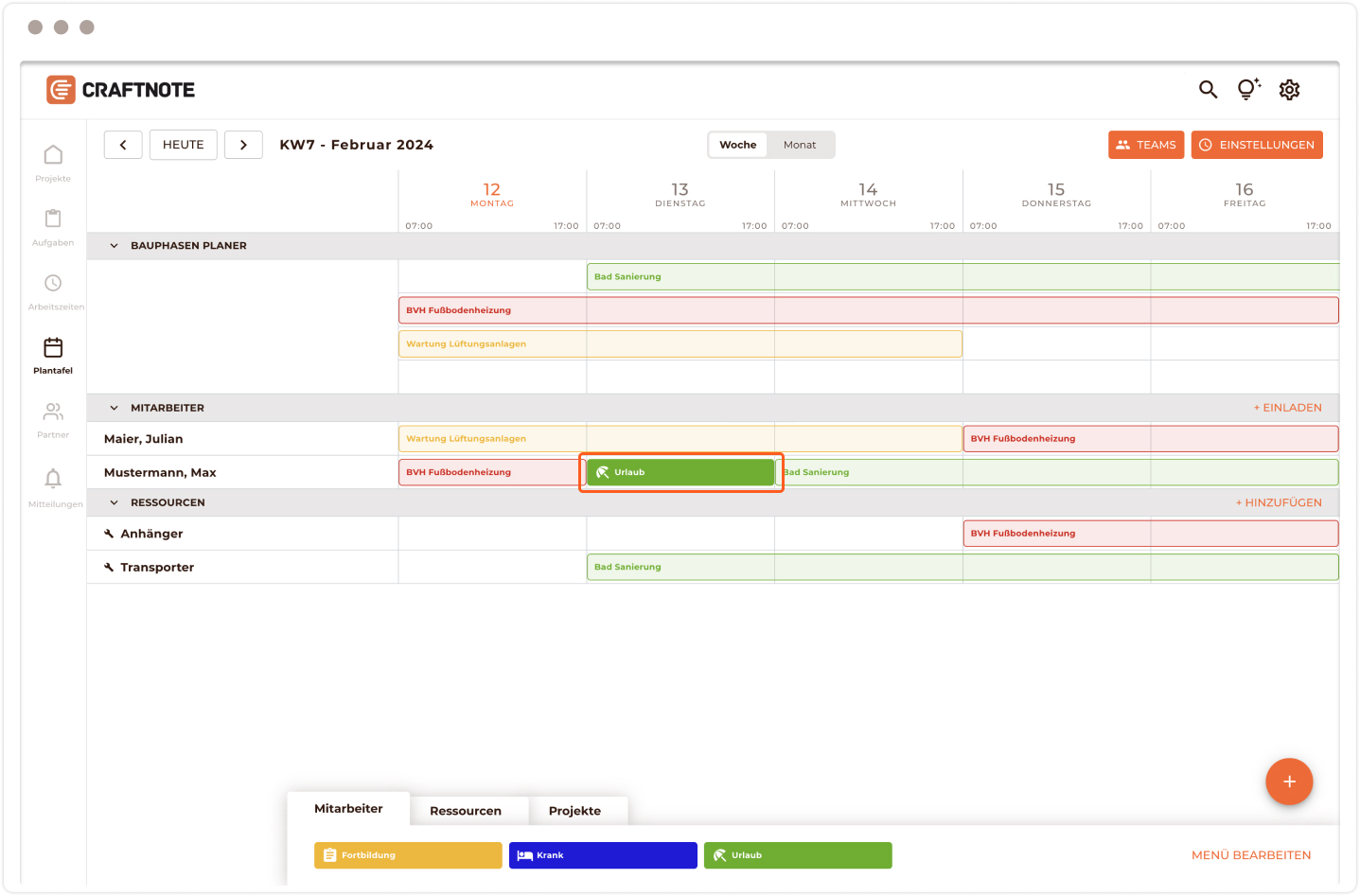
Task: Select the blue Krank absence block
Action: [603, 855]
